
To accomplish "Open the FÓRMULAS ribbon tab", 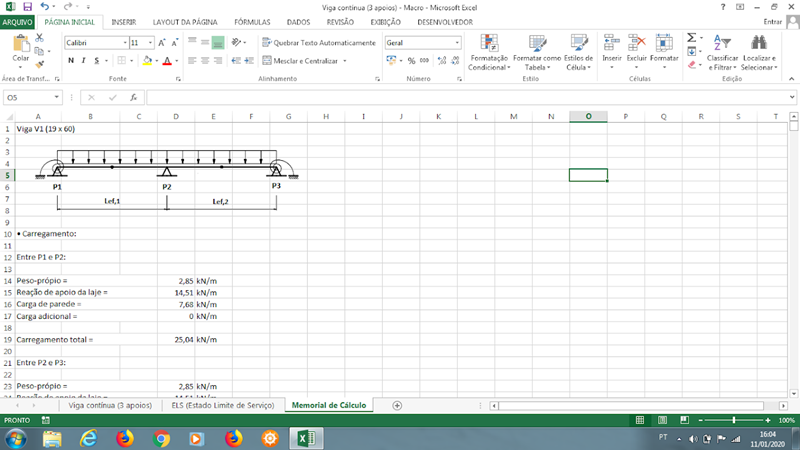I will coord(252,21).
